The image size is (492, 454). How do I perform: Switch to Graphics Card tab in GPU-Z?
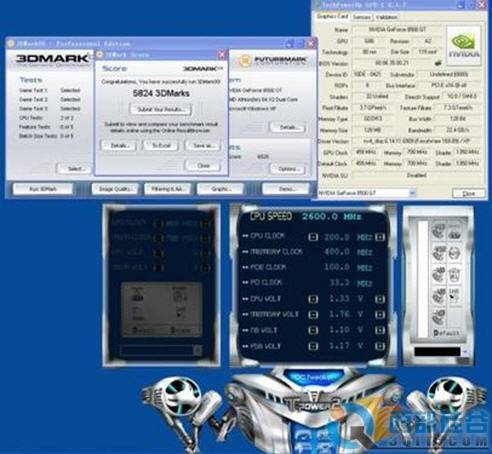[332, 16]
